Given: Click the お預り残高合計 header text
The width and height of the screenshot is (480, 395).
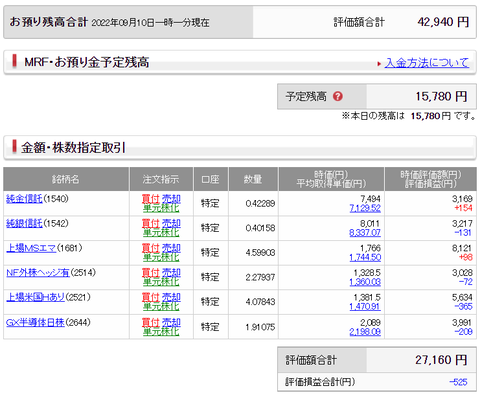Looking at the screenshot, I should tap(48, 22).
